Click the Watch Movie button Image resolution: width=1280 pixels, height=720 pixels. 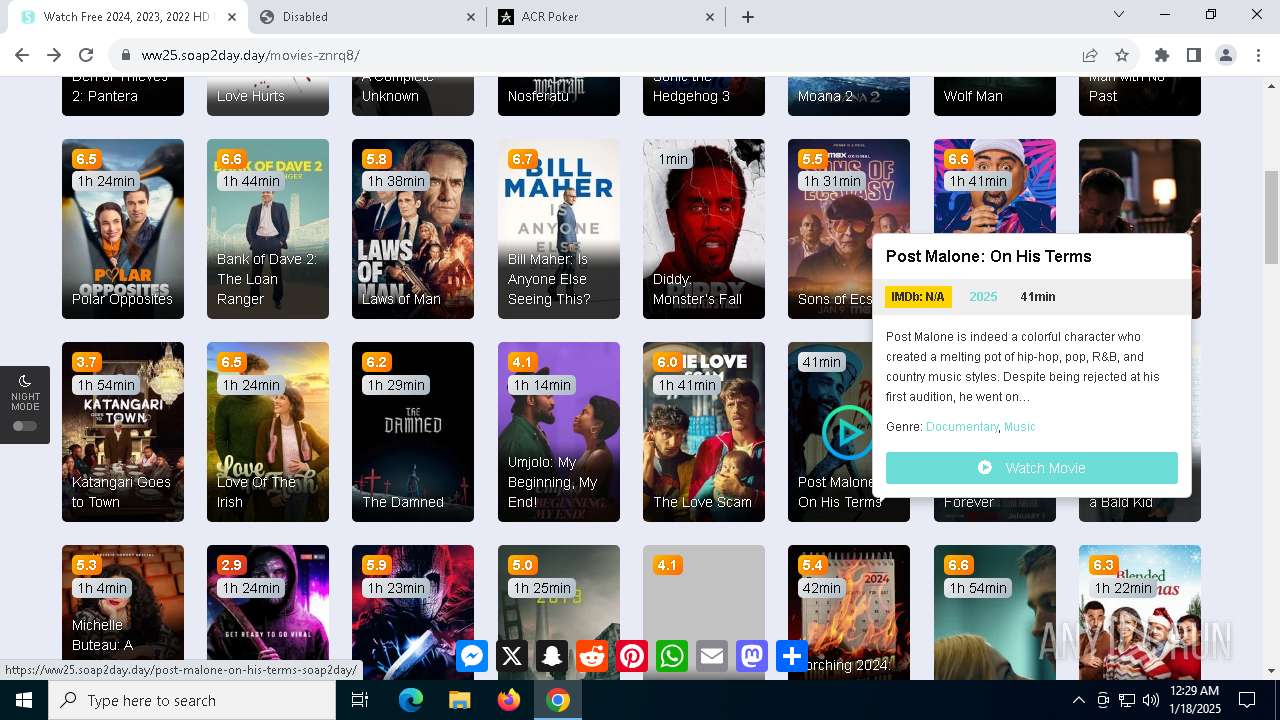click(x=1032, y=468)
